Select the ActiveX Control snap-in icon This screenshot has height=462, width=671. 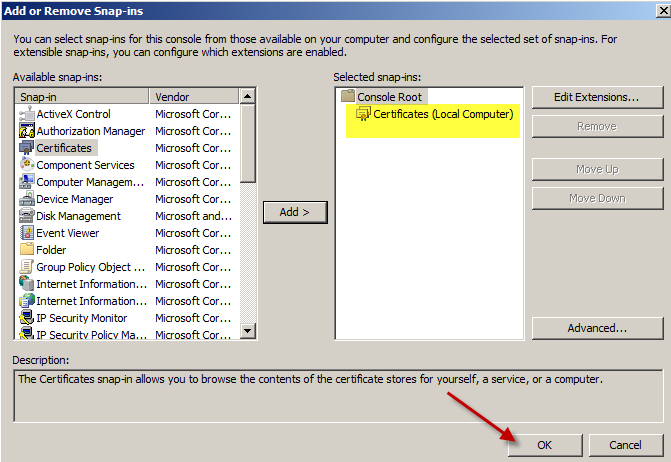[27, 114]
